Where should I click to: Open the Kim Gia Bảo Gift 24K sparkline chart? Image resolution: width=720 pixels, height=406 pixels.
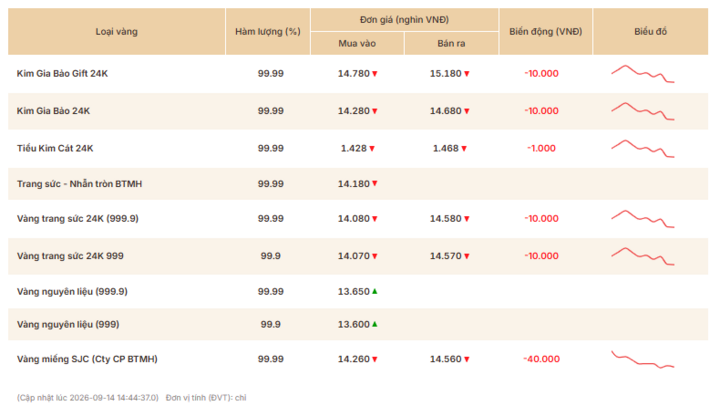tap(642, 74)
